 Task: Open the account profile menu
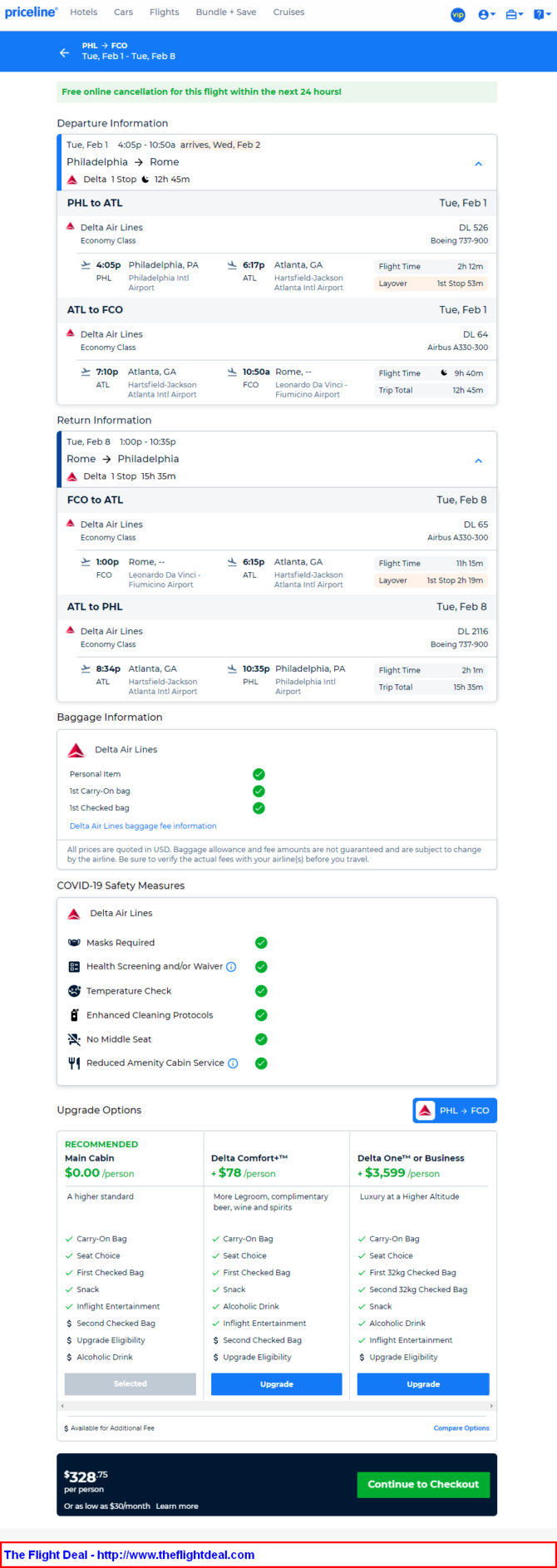(x=486, y=14)
